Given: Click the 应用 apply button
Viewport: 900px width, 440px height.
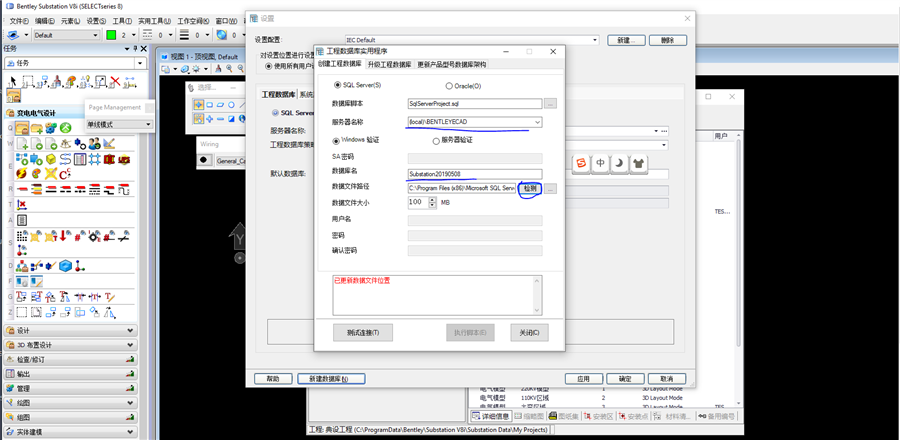Looking at the screenshot, I should click(x=584, y=379).
